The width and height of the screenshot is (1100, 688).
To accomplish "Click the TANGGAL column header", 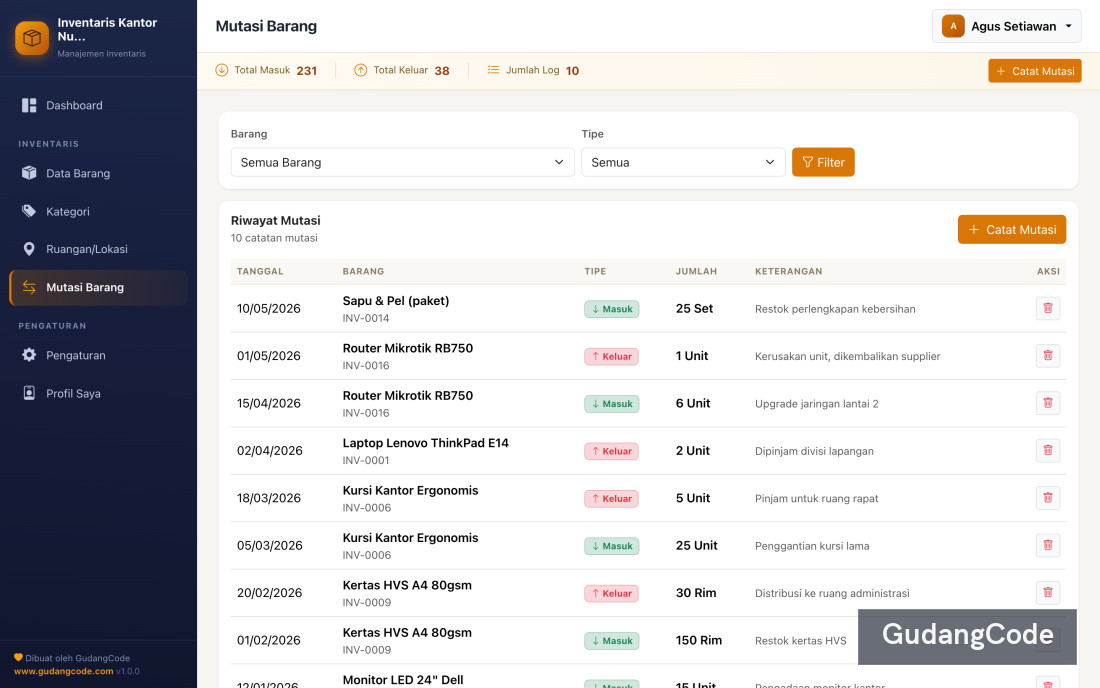I will click(260, 271).
